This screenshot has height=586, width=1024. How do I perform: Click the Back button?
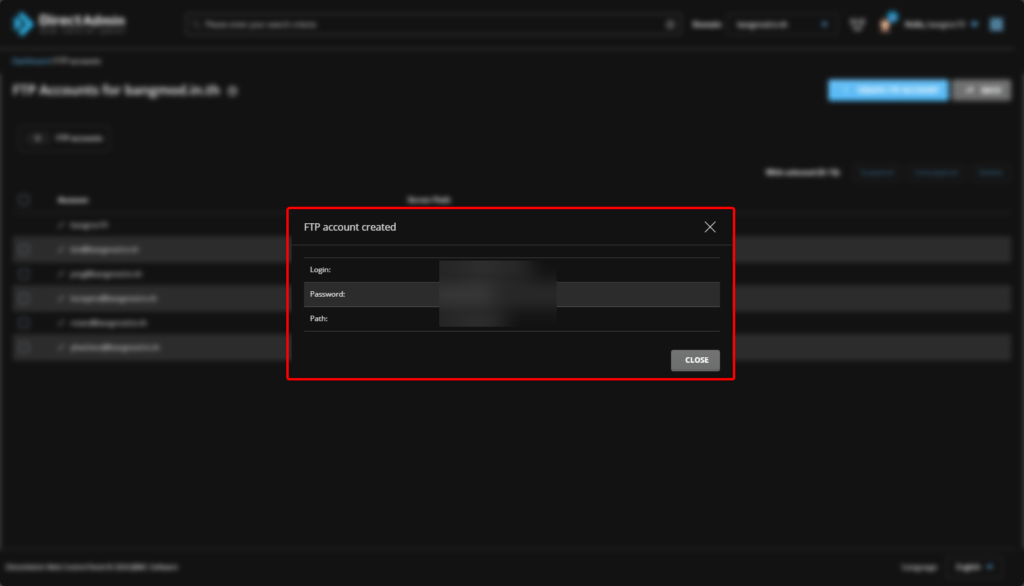click(981, 90)
